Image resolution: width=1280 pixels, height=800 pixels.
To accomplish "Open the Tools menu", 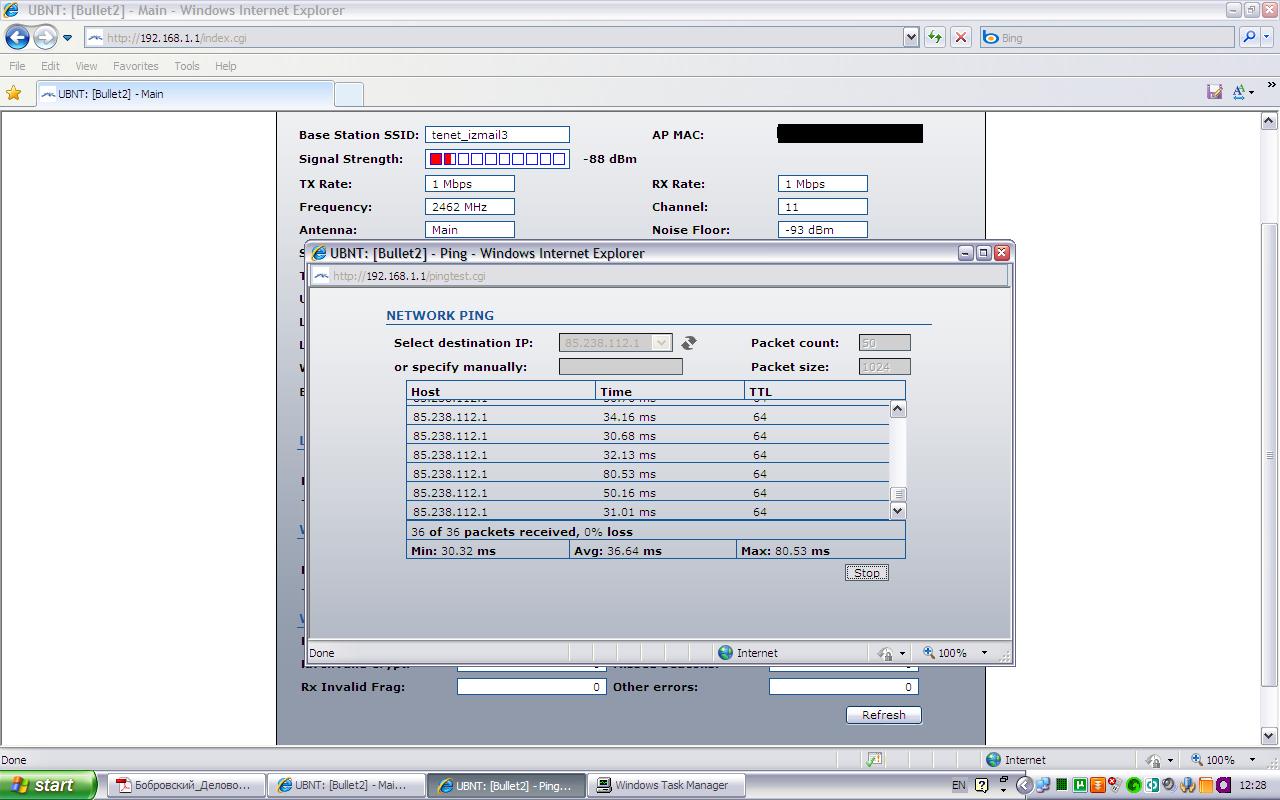I will tap(187, 66).
